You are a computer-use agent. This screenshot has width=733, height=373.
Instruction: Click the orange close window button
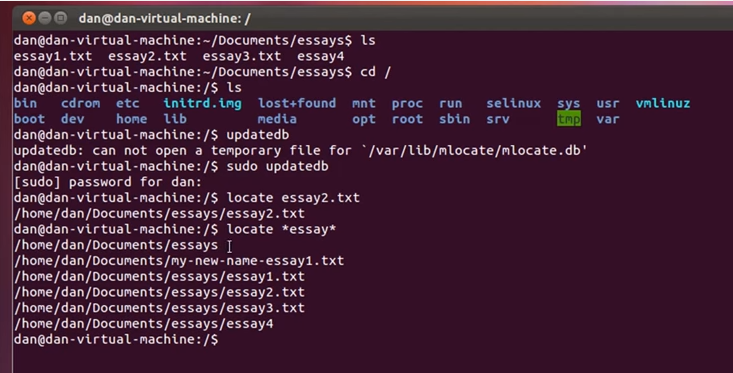29,18
